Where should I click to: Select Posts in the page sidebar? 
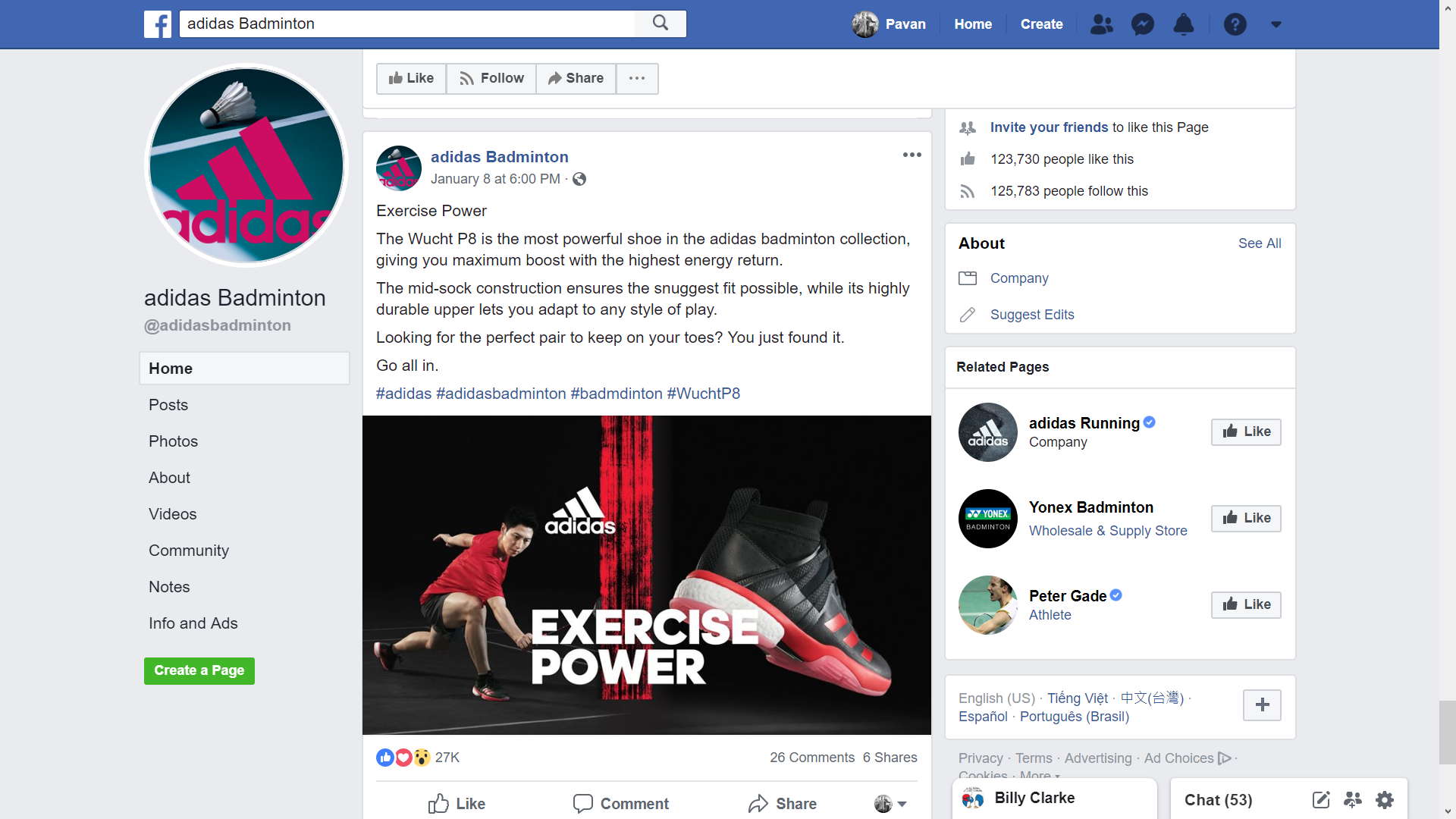[x=168, y=405]
